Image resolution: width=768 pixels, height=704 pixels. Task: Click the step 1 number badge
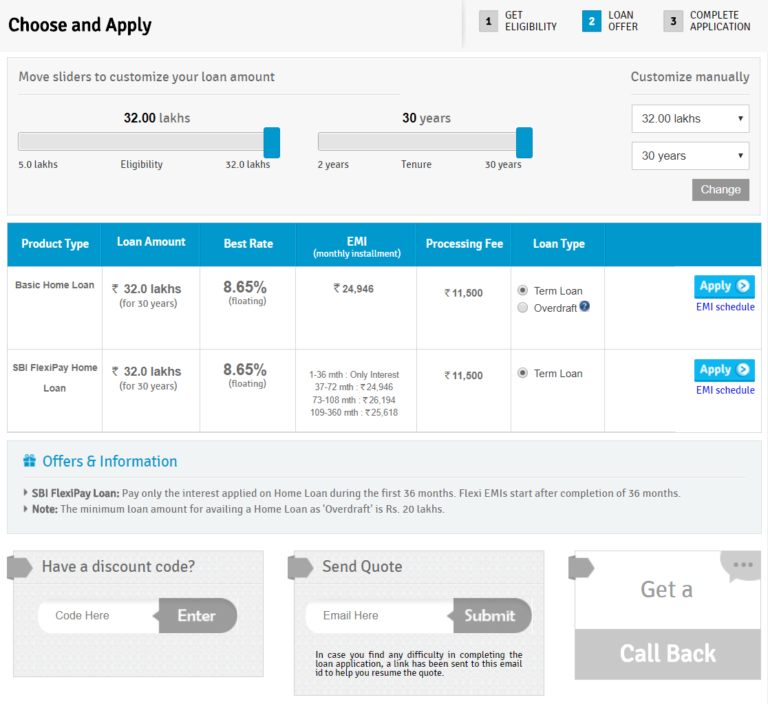click(x=488, y=21)
